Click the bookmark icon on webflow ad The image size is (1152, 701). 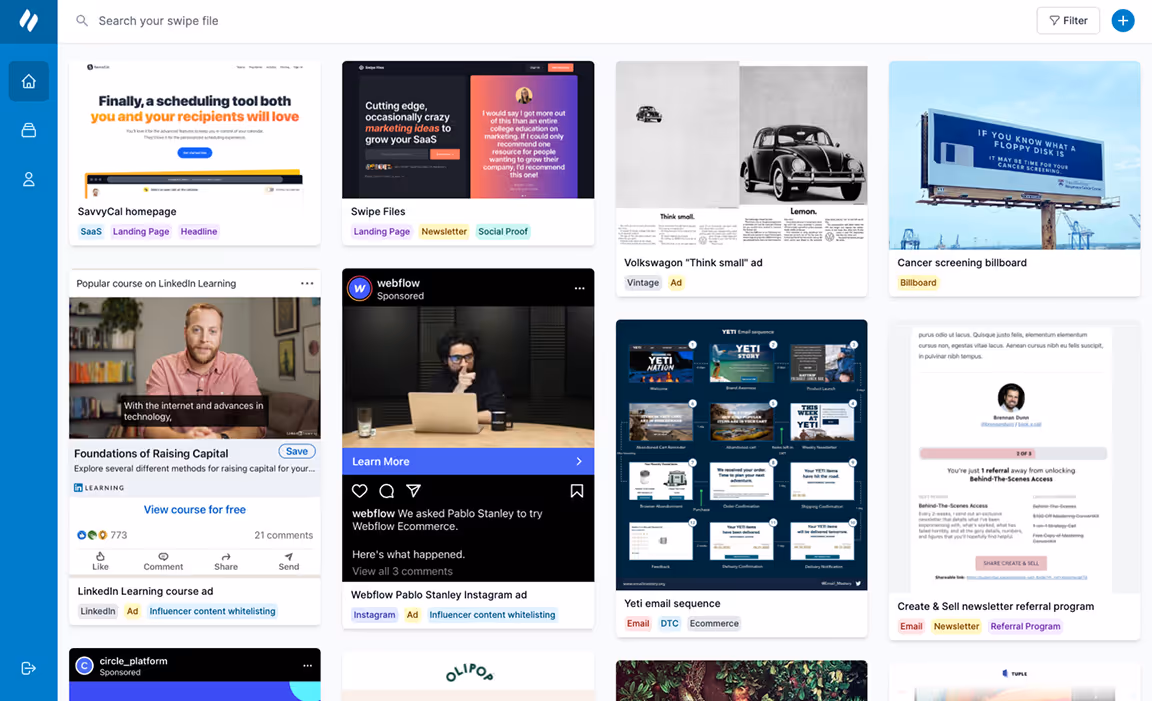click(577, 491)
